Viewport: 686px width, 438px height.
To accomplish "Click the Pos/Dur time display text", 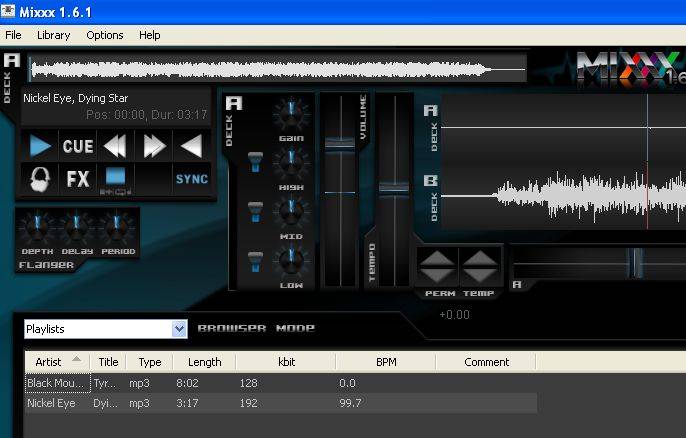I will (x=147, y=115).
